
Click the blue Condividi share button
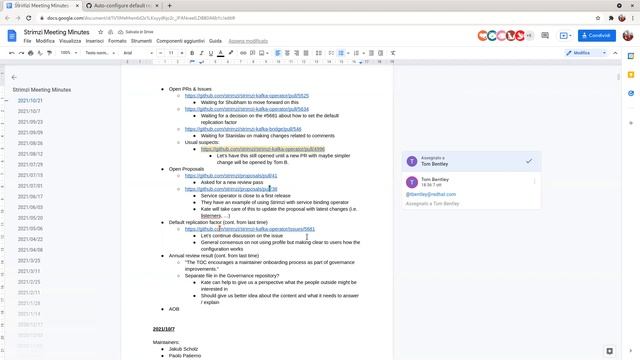pyautogui.click(x=597, y=36)
